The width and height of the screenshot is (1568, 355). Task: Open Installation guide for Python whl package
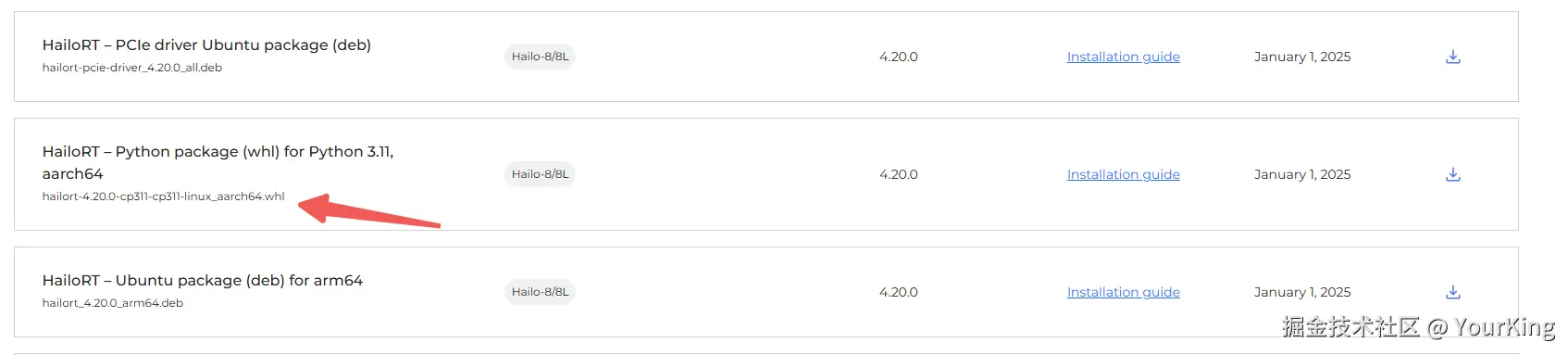tap(1123, 174)
